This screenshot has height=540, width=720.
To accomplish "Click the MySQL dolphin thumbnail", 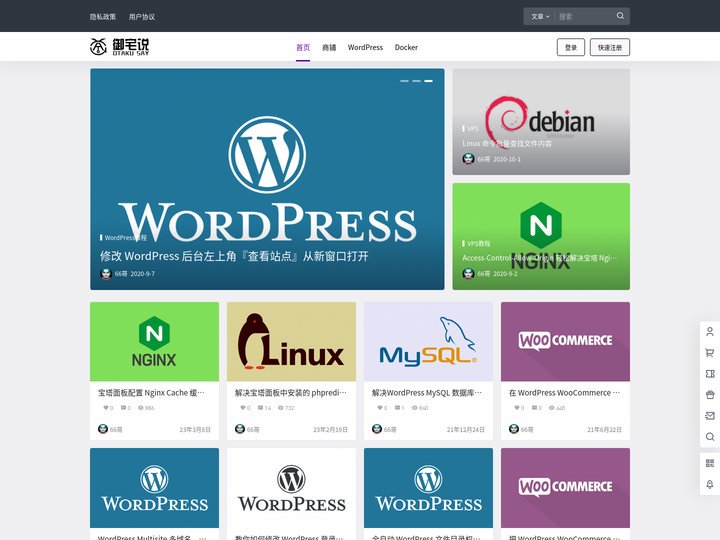I will tap(428, 342).
